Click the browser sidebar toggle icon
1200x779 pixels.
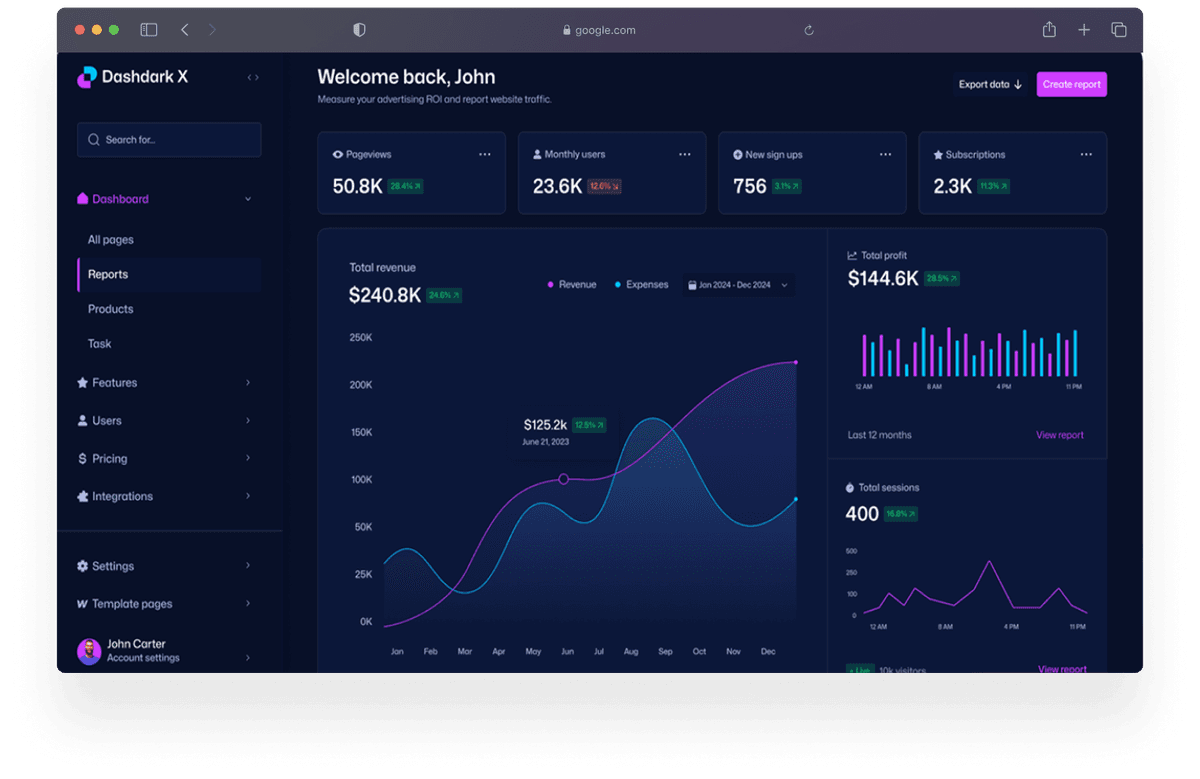coord(149,30)
